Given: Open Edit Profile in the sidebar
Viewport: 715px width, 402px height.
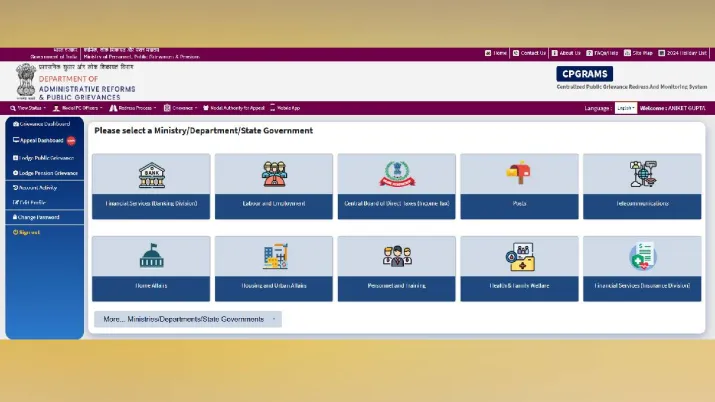Looking at the screenshot, I should point(29,202).
